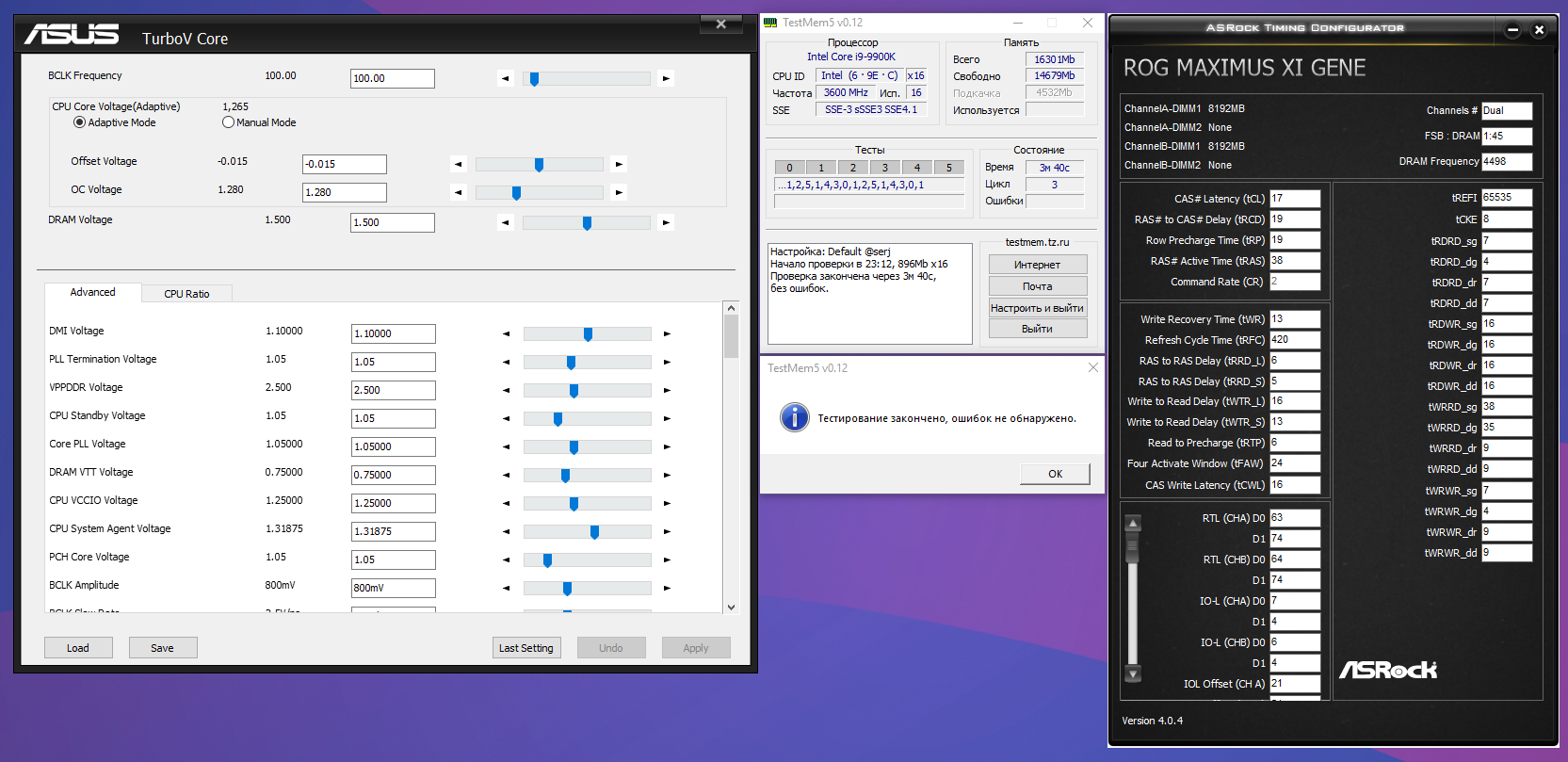Viewport: 1568px width, 762px height.
Task: Toggle test number 3 box in TestMem5
Action: (884, 168)
